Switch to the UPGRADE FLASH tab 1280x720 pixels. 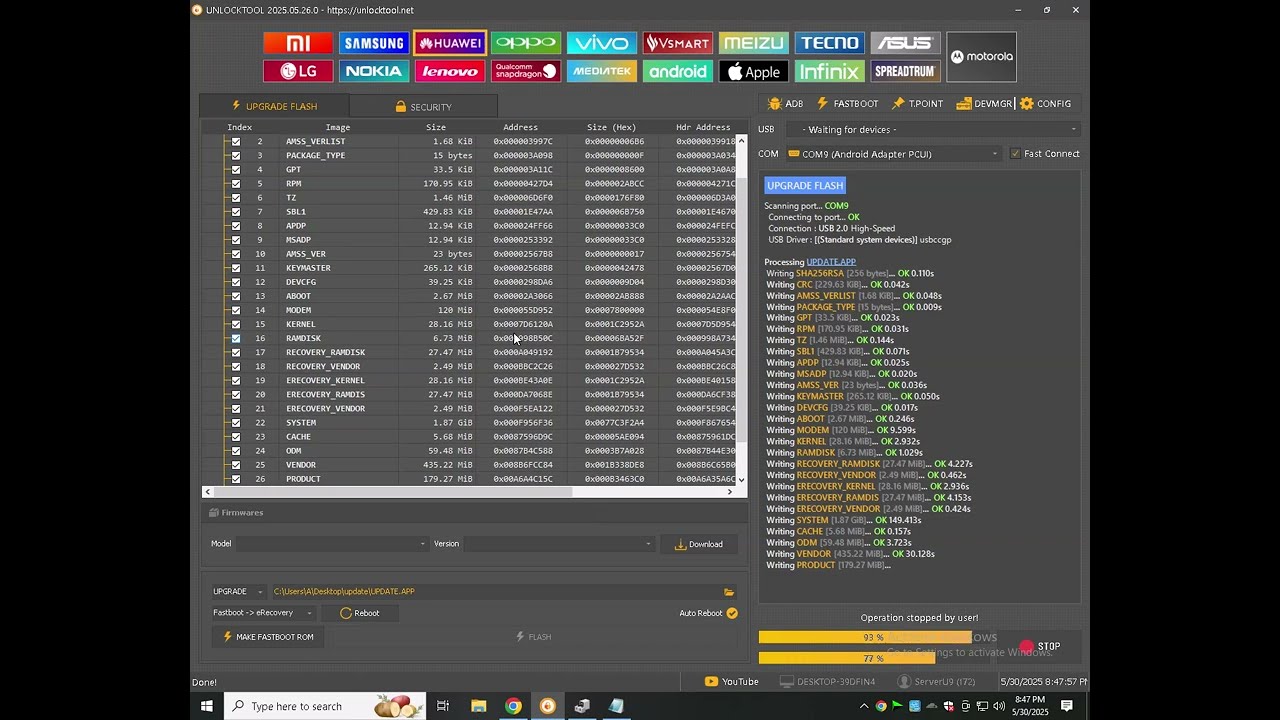274,106
